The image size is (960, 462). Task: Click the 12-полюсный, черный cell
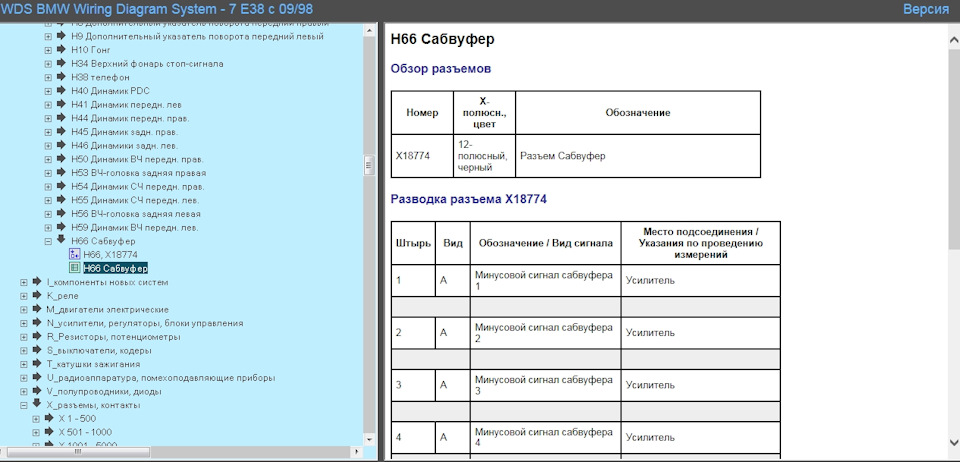pyautogui.click(x=484, y=156)
